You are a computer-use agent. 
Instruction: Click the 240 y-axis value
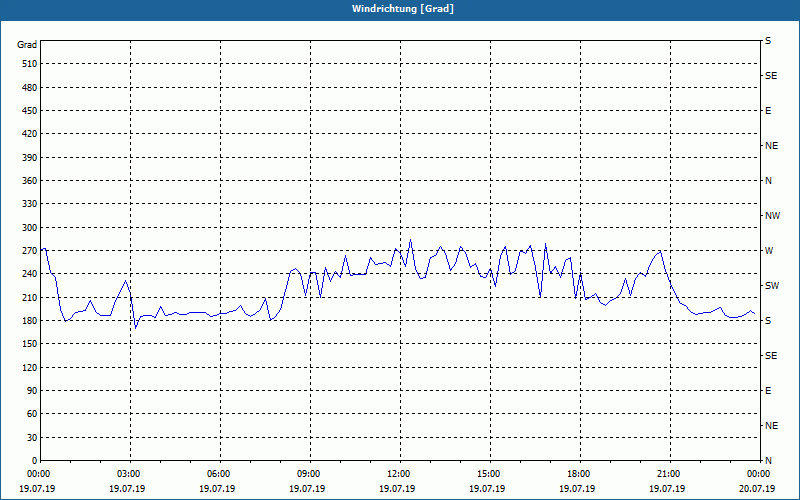[x=30, y=274]
